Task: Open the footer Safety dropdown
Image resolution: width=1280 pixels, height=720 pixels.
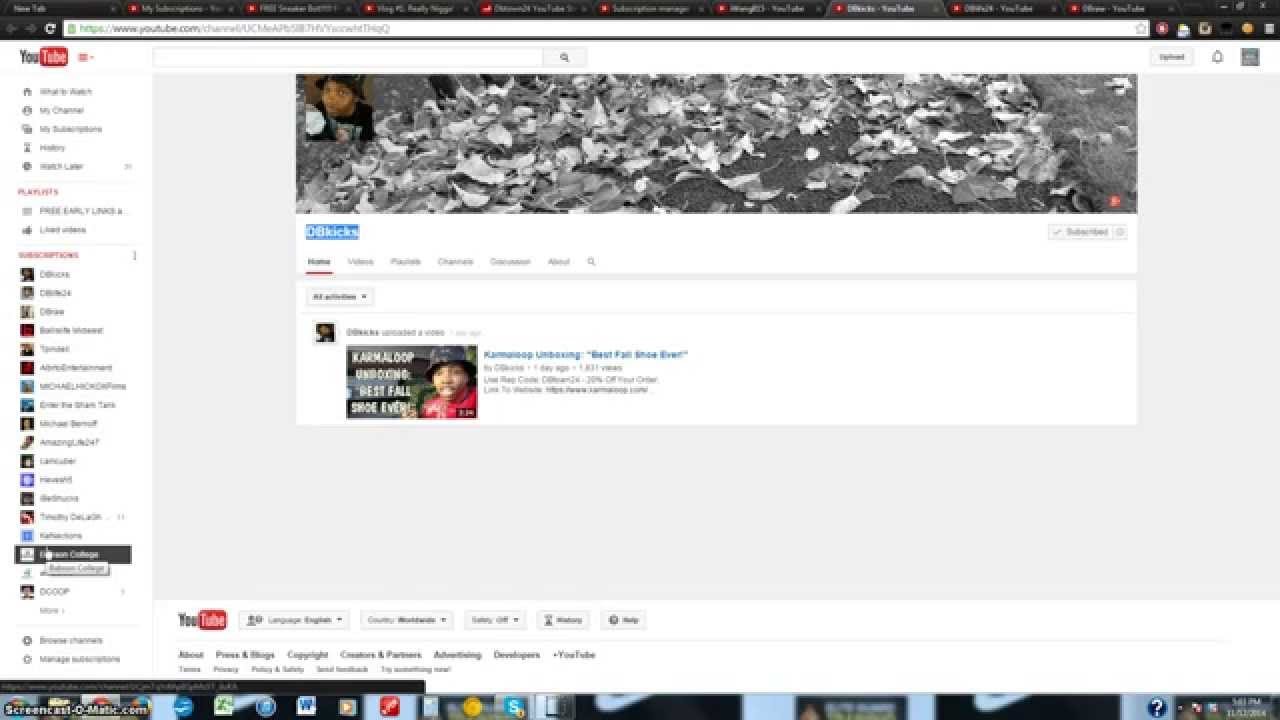Action: [494, 620]
